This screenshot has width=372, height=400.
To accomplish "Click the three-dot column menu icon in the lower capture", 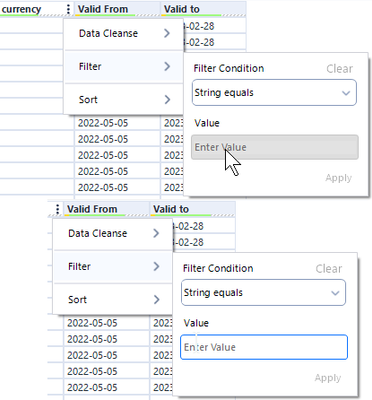I will [58, 209].
